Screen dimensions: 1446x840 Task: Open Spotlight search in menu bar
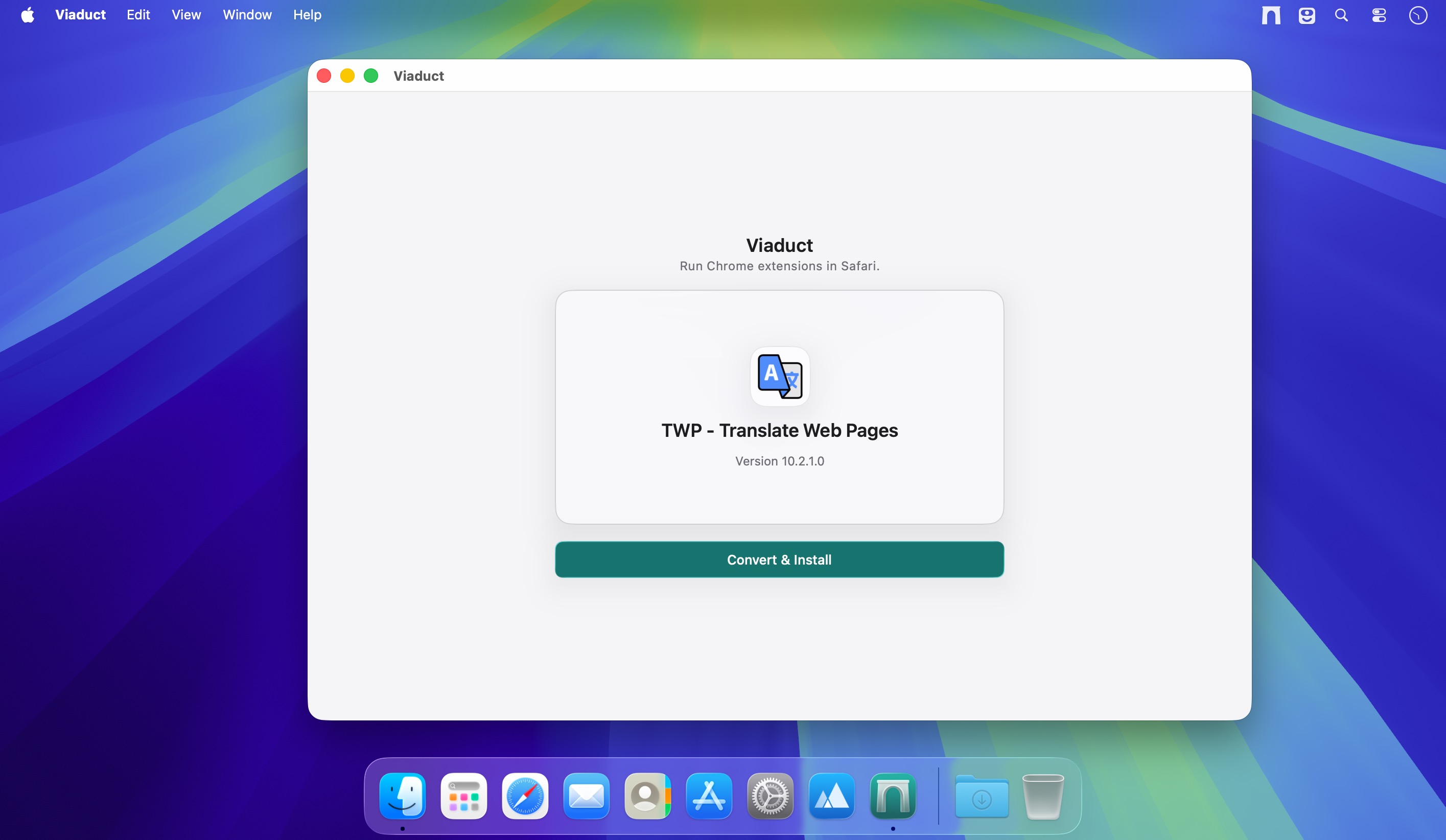[1341, 15]
